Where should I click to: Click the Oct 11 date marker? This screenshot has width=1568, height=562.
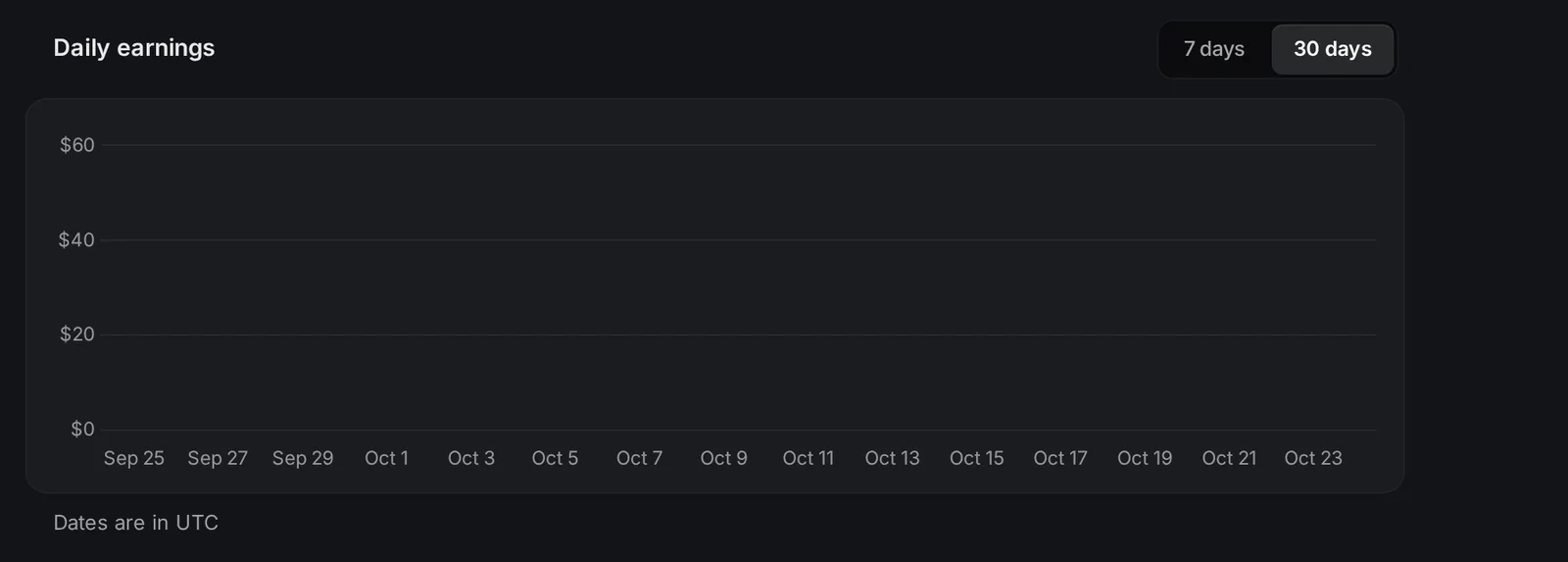(x=808, y=458)
